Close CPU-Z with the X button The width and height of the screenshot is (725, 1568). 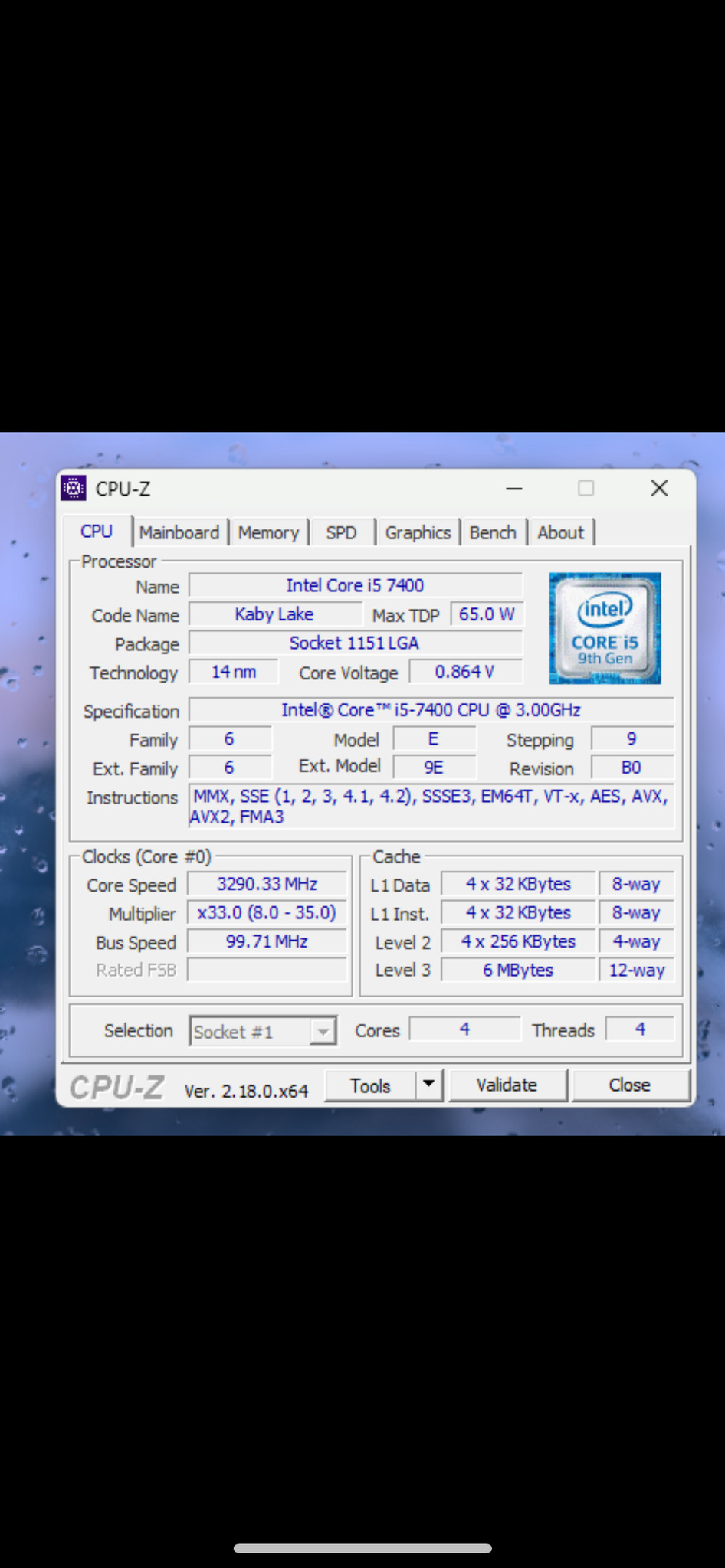[659, 488]
